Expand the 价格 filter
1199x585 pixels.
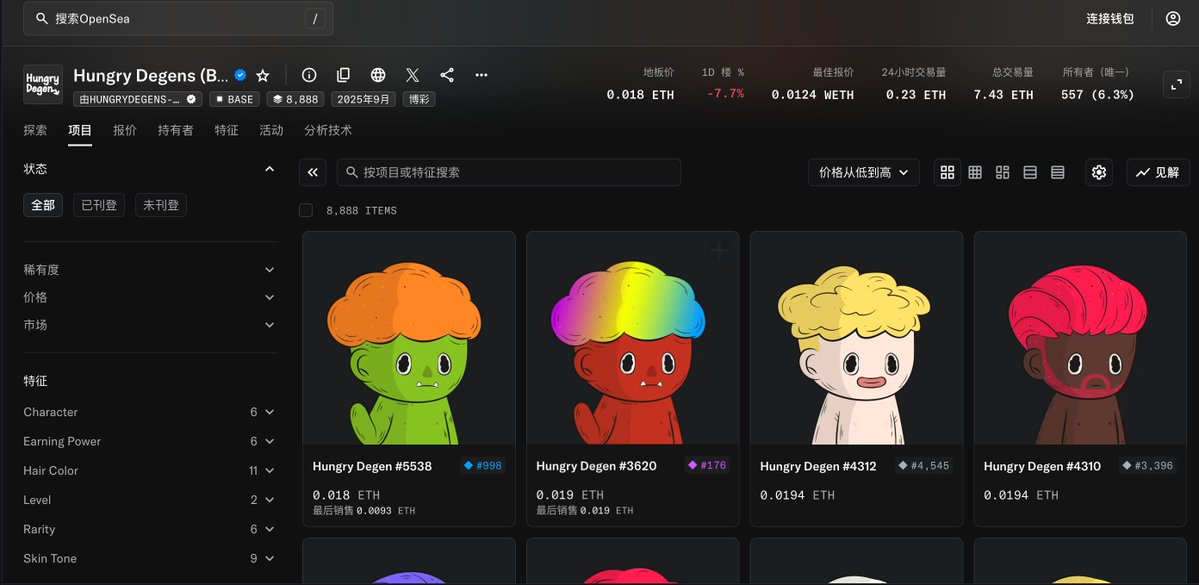click(150, 297)
